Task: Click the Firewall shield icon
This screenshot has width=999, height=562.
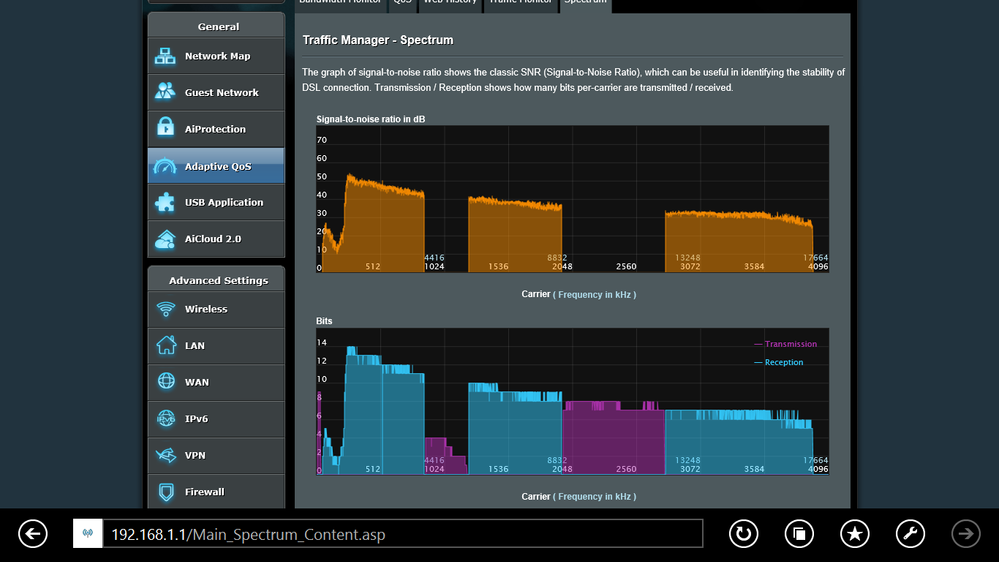Action: pyautogui.click(x=166, y=492)
